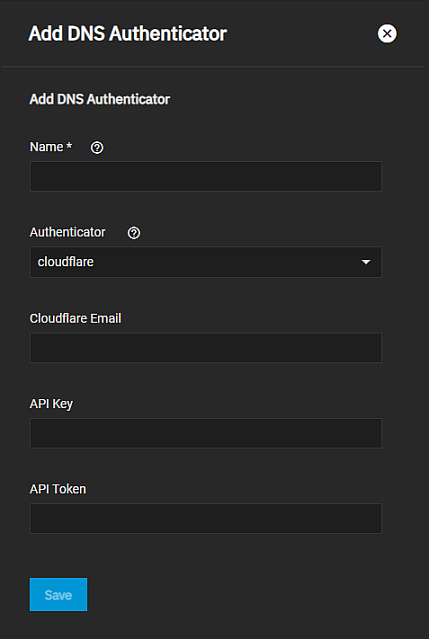Image resolution: width=429 pixels, height=639 pixels.
Task: Click the Cloudflare Email label
Action: (x=75, y=318)
